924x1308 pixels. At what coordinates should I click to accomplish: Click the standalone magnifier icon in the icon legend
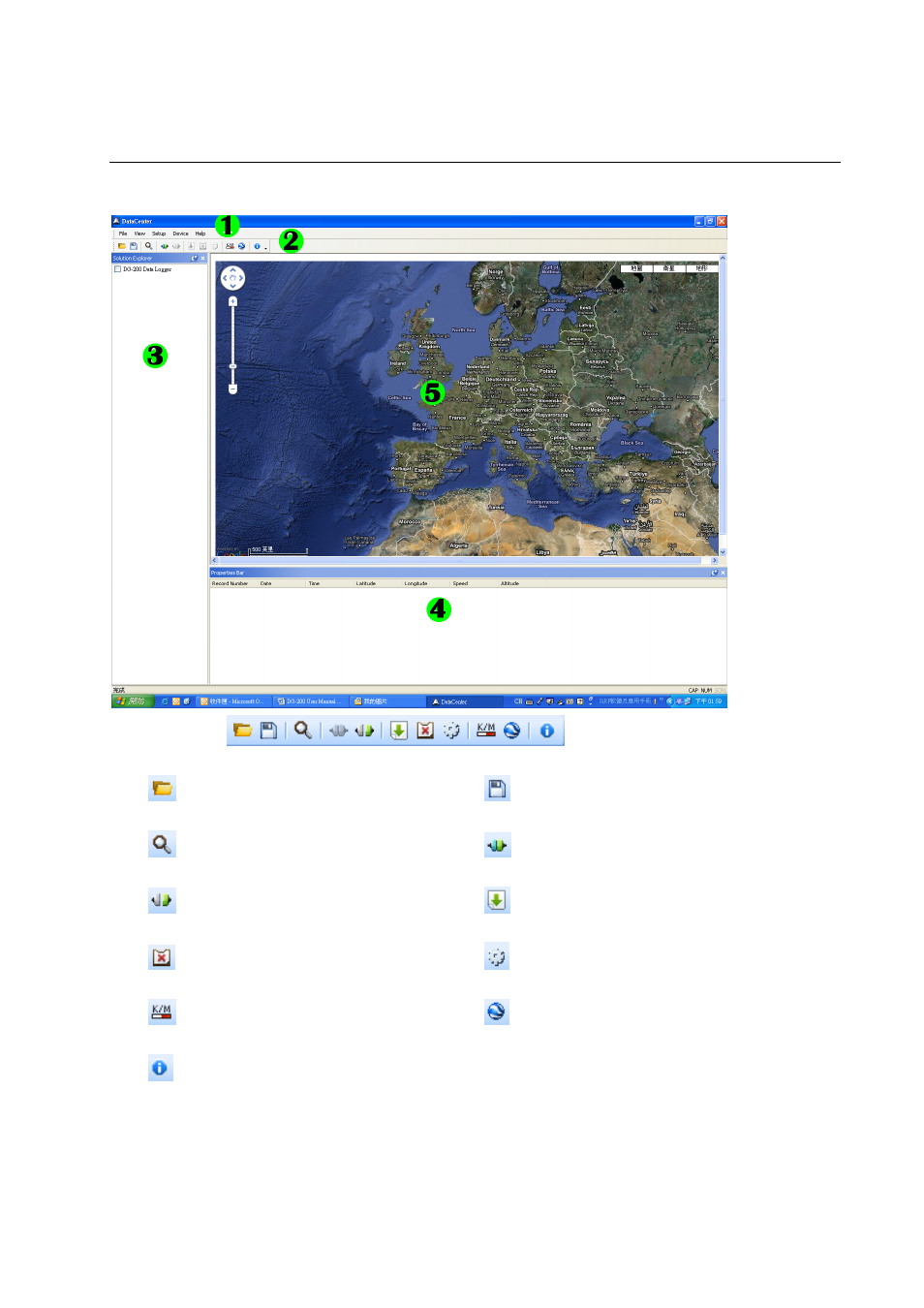(x=162, y=844)
